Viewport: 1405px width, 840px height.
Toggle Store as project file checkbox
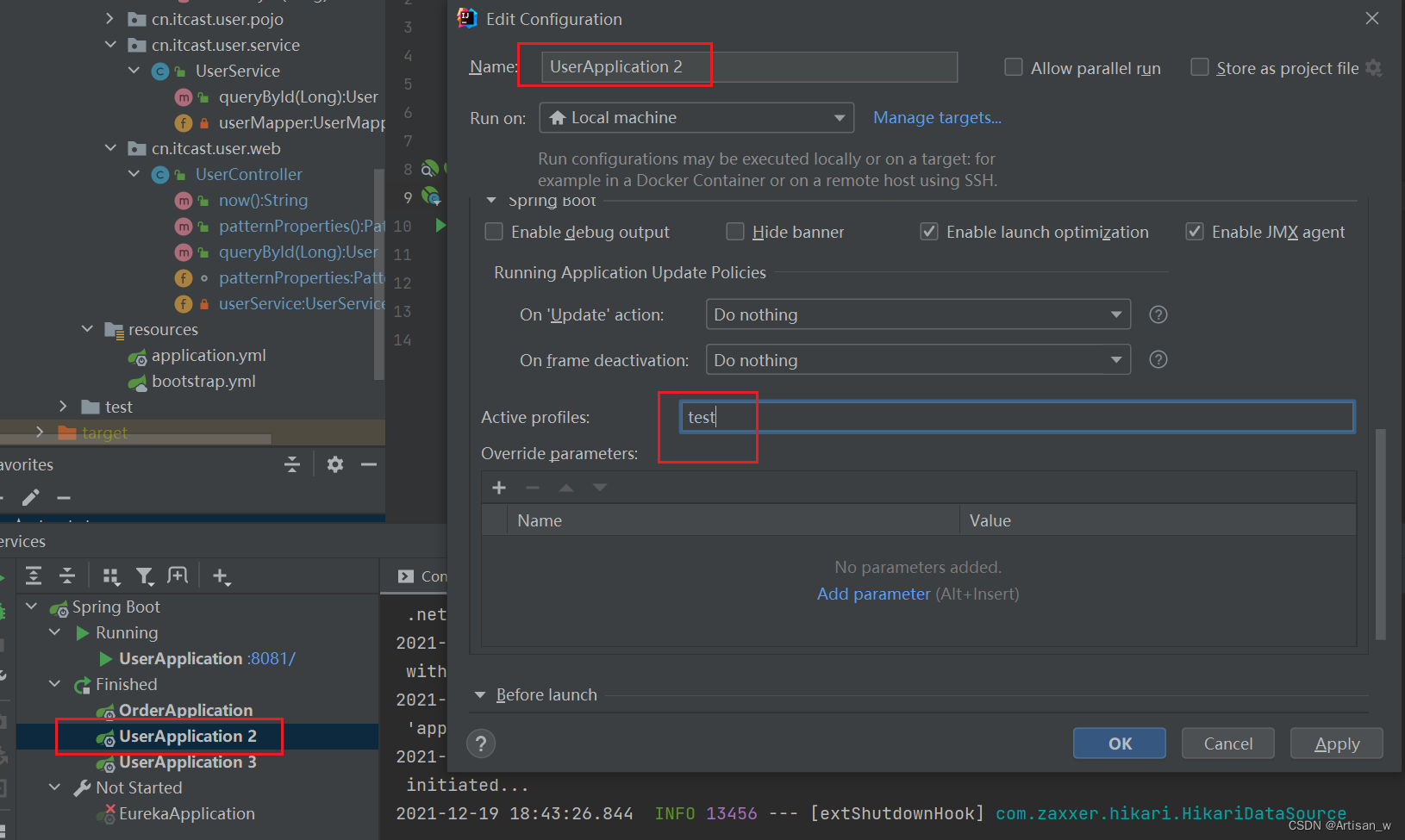[x=1199, y=67]
